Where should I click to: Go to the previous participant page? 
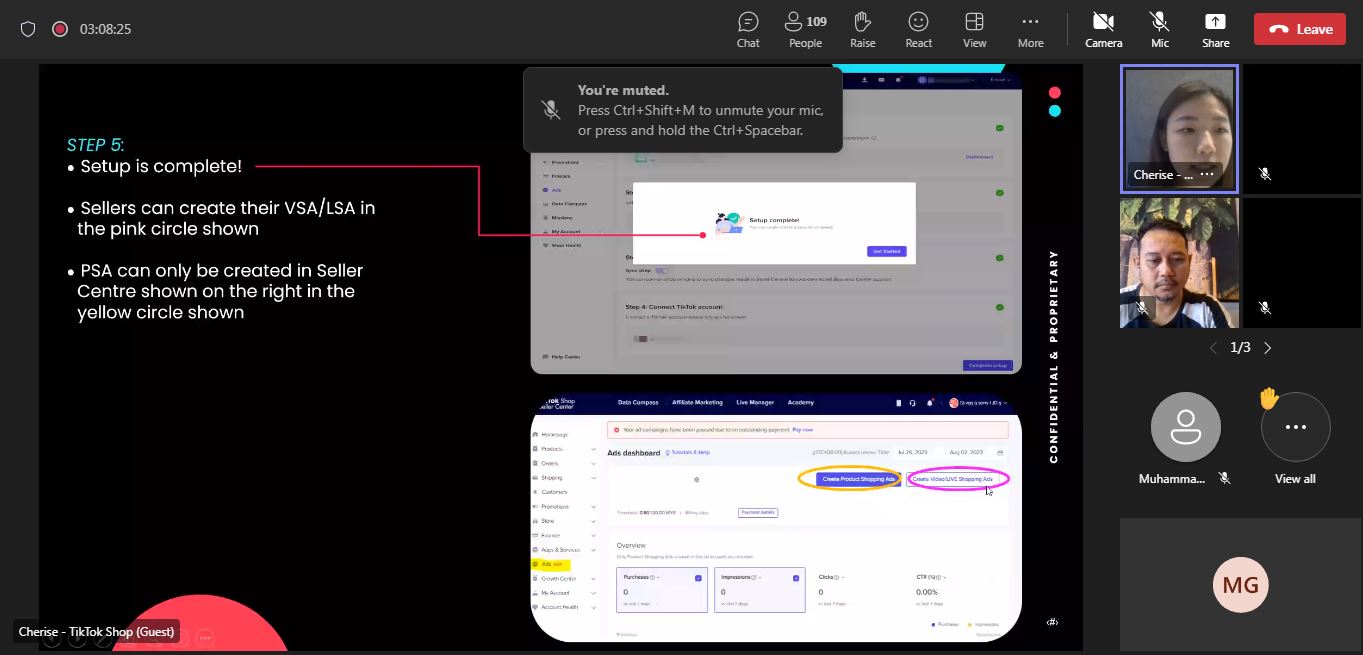coord(1213,348)
